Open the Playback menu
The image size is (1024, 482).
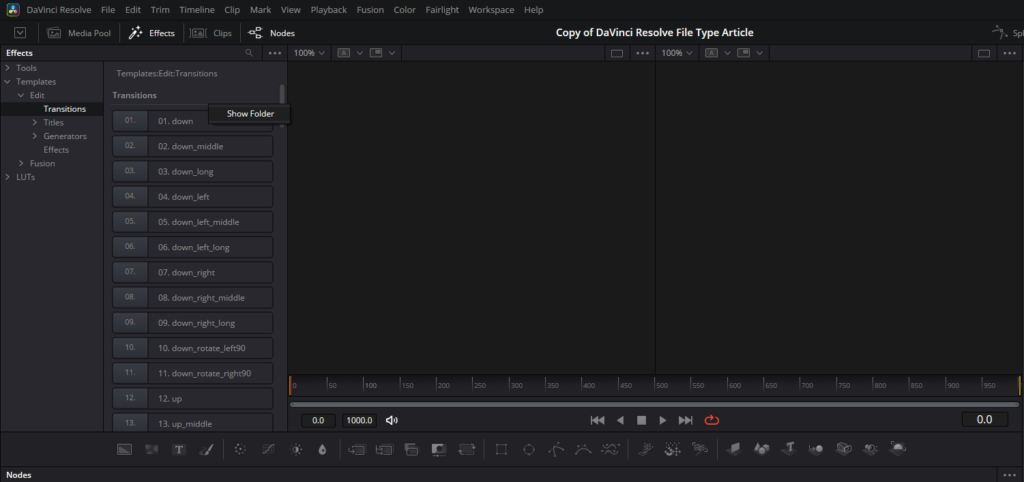click(328, 10)
